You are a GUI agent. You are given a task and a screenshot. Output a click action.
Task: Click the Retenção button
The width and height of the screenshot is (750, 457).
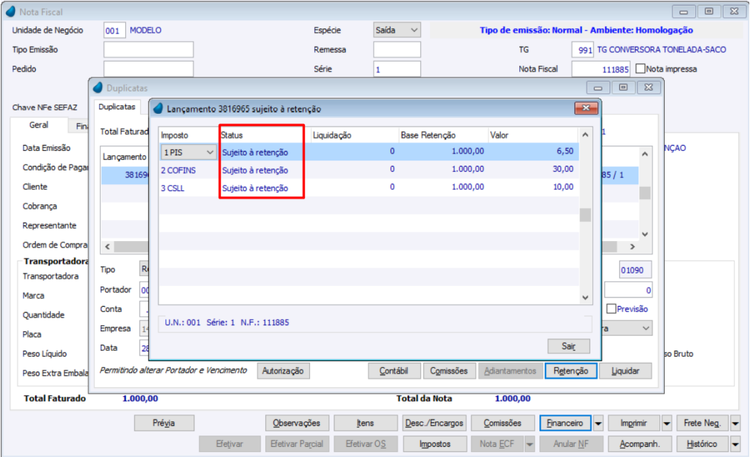click(x=571, y=371)
